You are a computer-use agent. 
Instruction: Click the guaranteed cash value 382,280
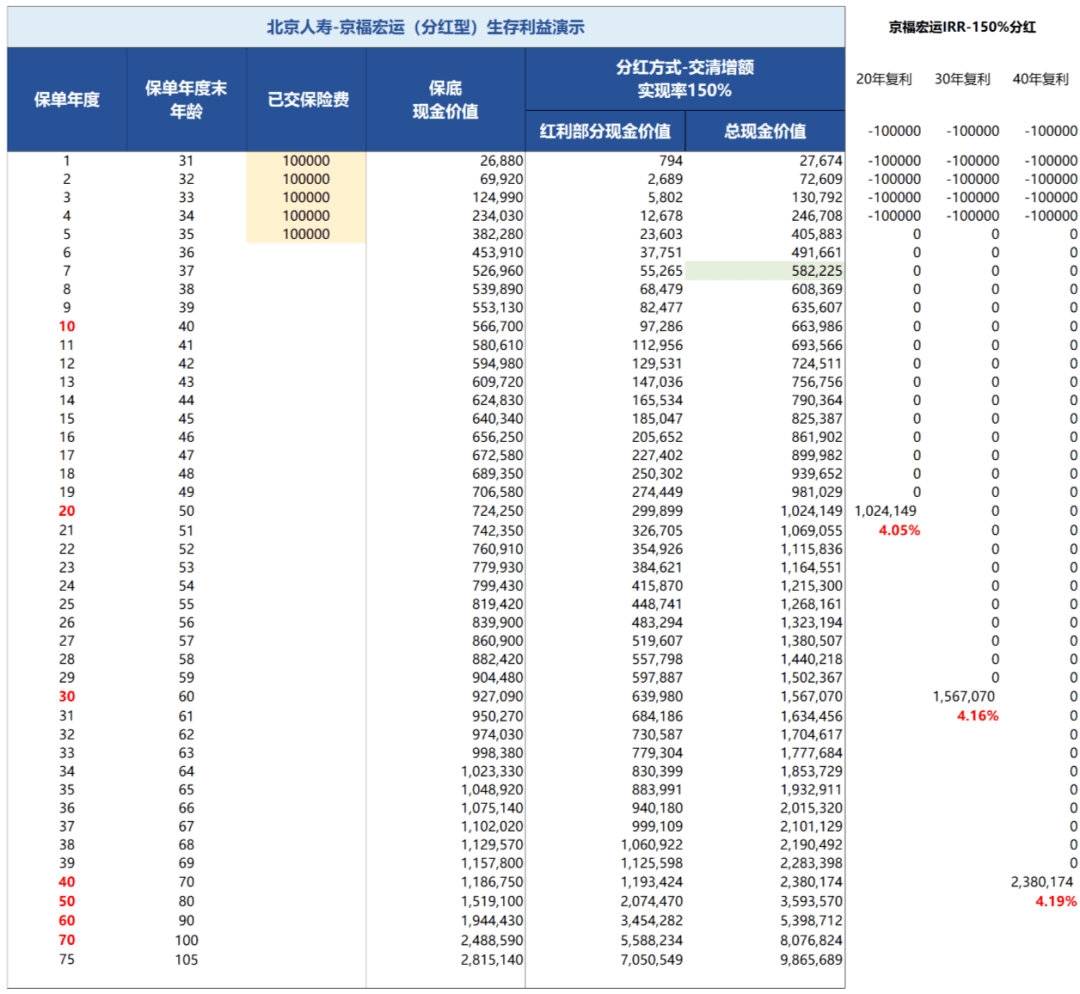[x=497, y=234]
